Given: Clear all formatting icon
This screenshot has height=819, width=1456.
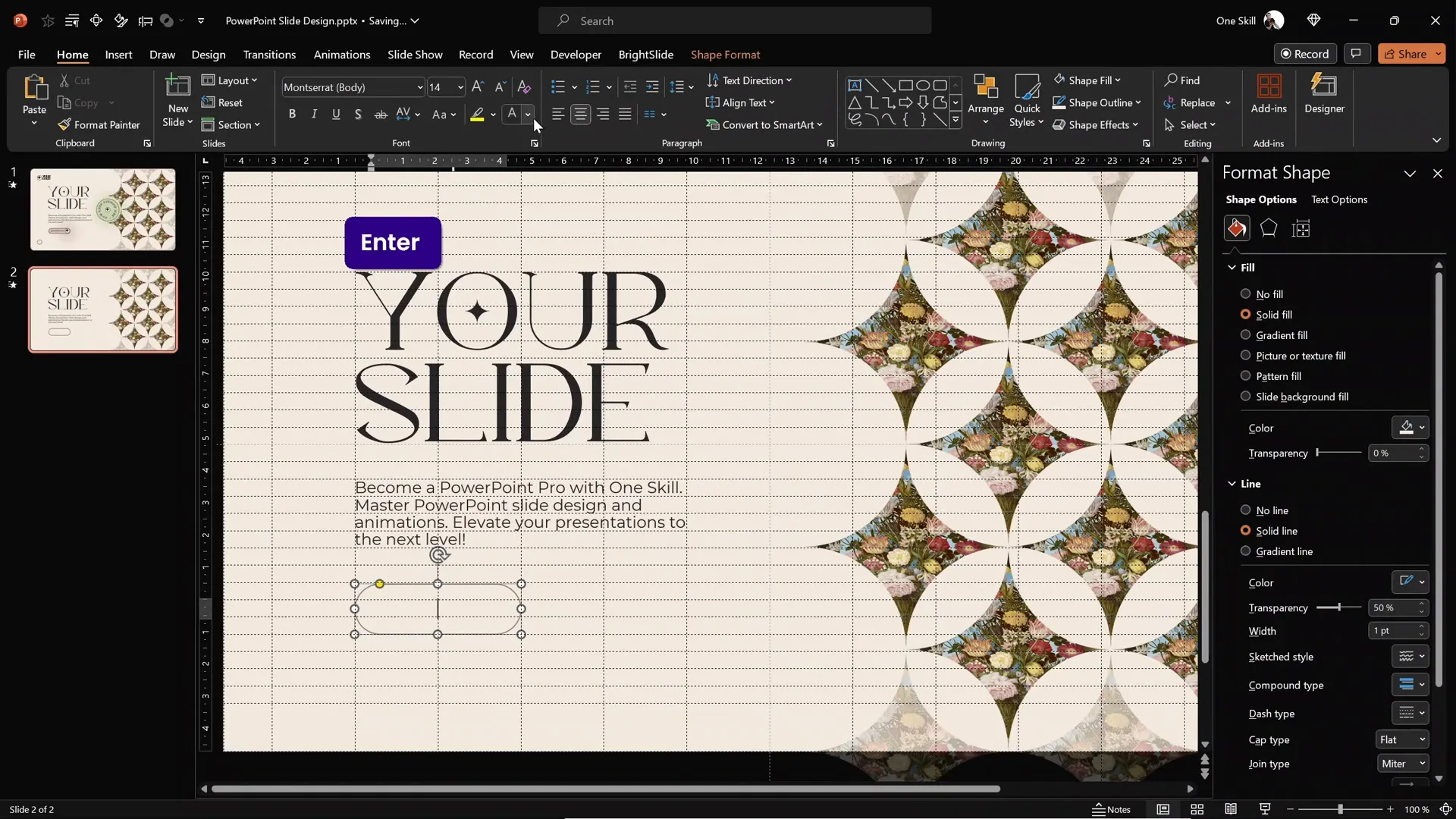Looking at the screenshot, I should point(523,86).
